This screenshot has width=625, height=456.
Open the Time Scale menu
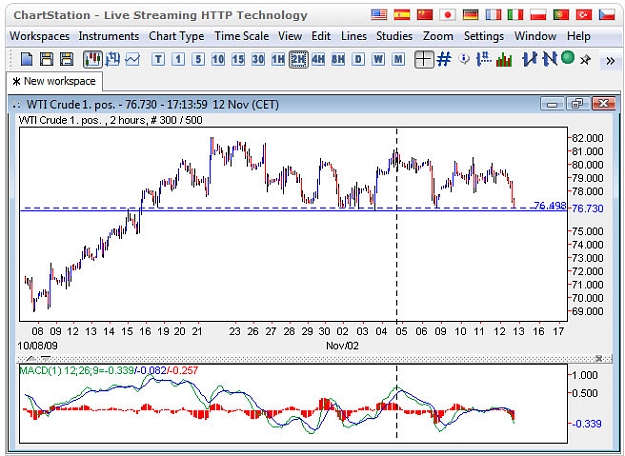[x=242, y=36]
